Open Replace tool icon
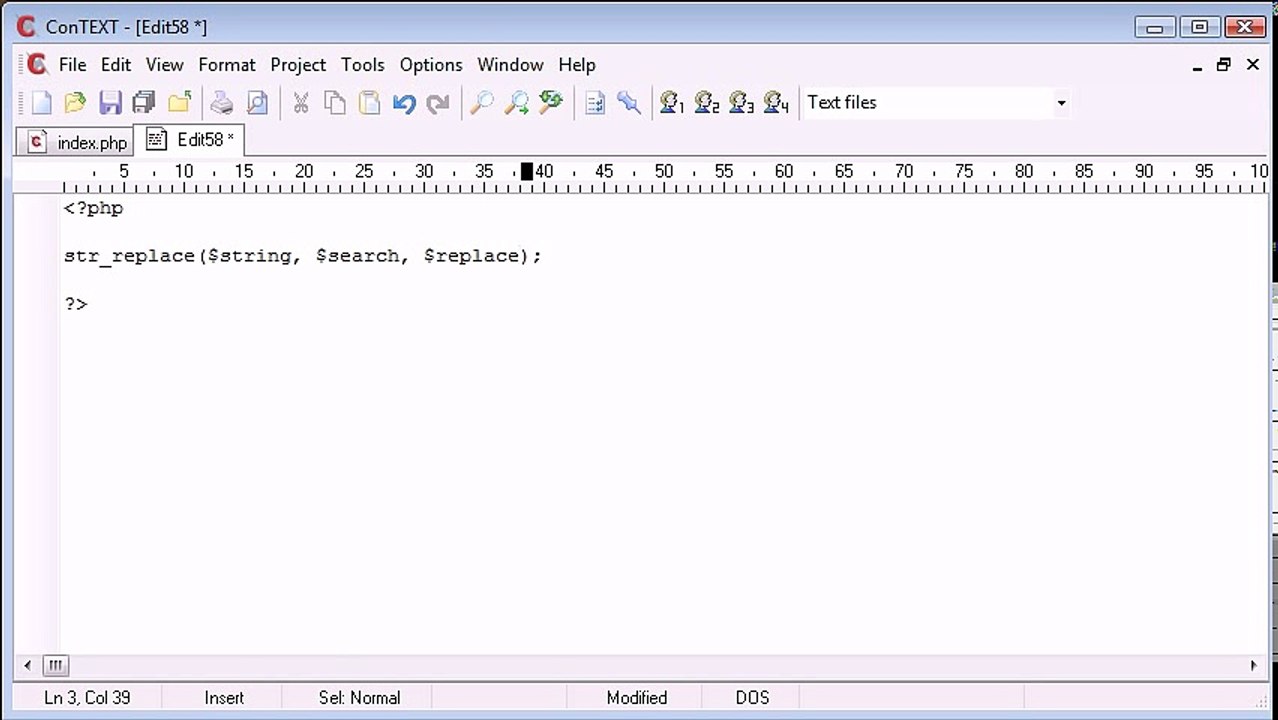This screenshot has height=720, width=1278. click(x=551, y=102)
